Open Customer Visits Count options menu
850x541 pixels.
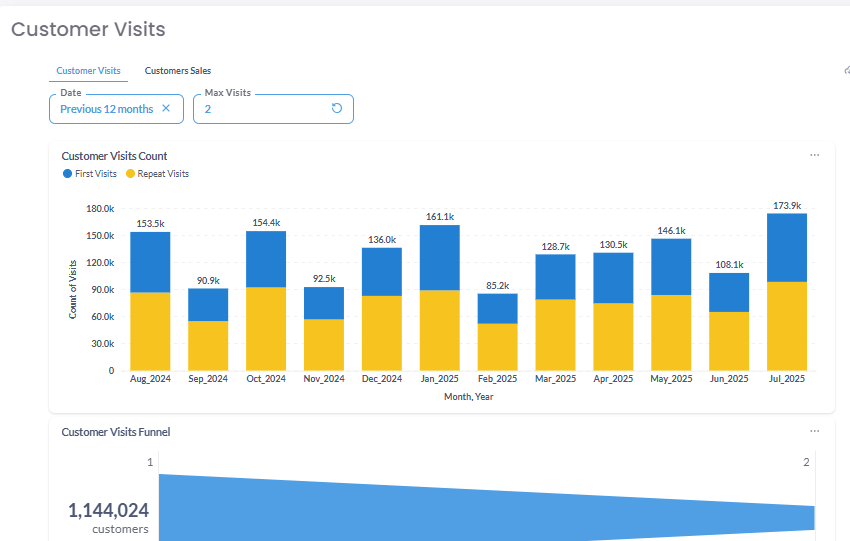(x=814, y=156)
